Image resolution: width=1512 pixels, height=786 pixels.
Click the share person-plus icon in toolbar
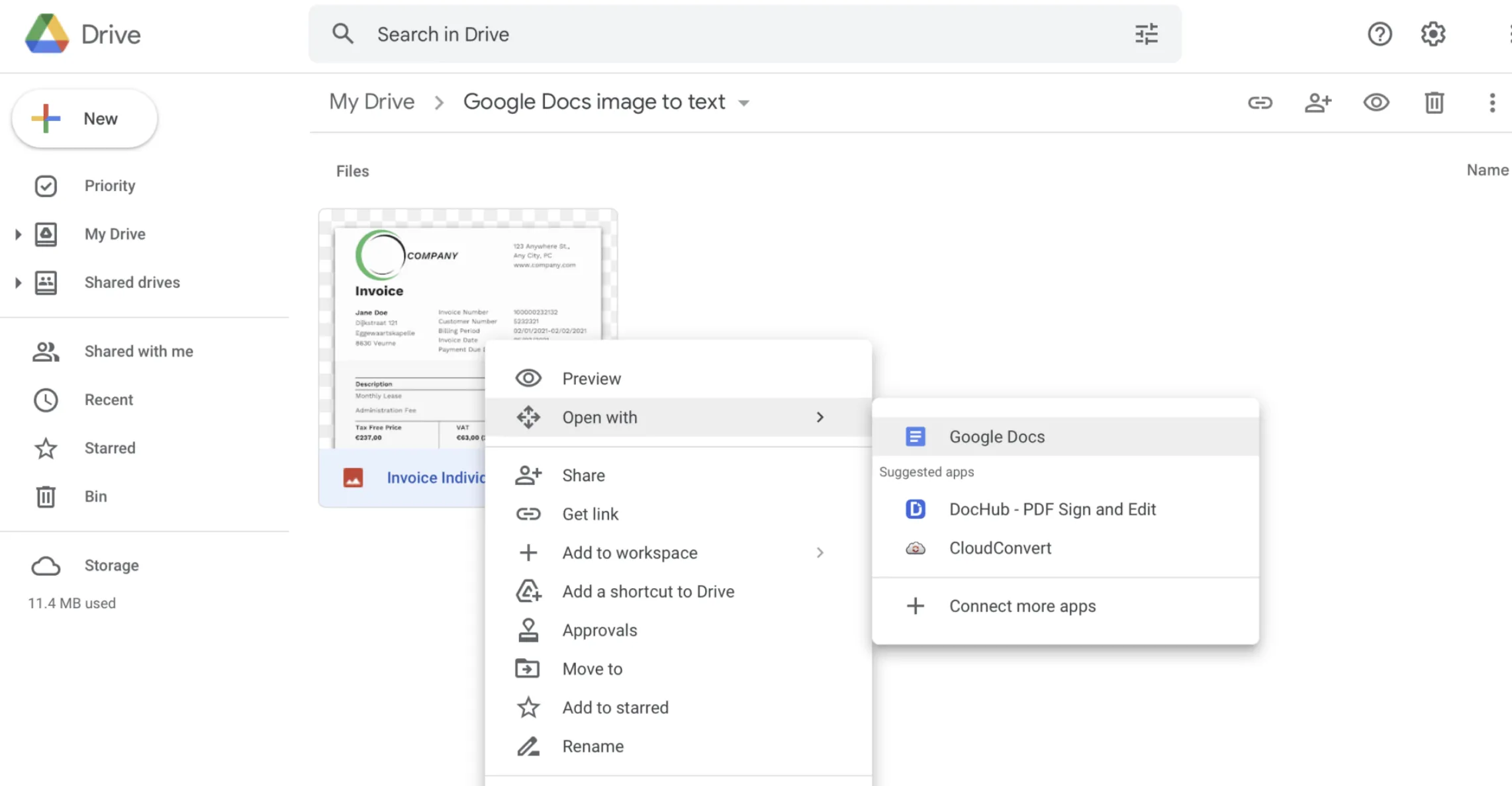point(1318,102)
